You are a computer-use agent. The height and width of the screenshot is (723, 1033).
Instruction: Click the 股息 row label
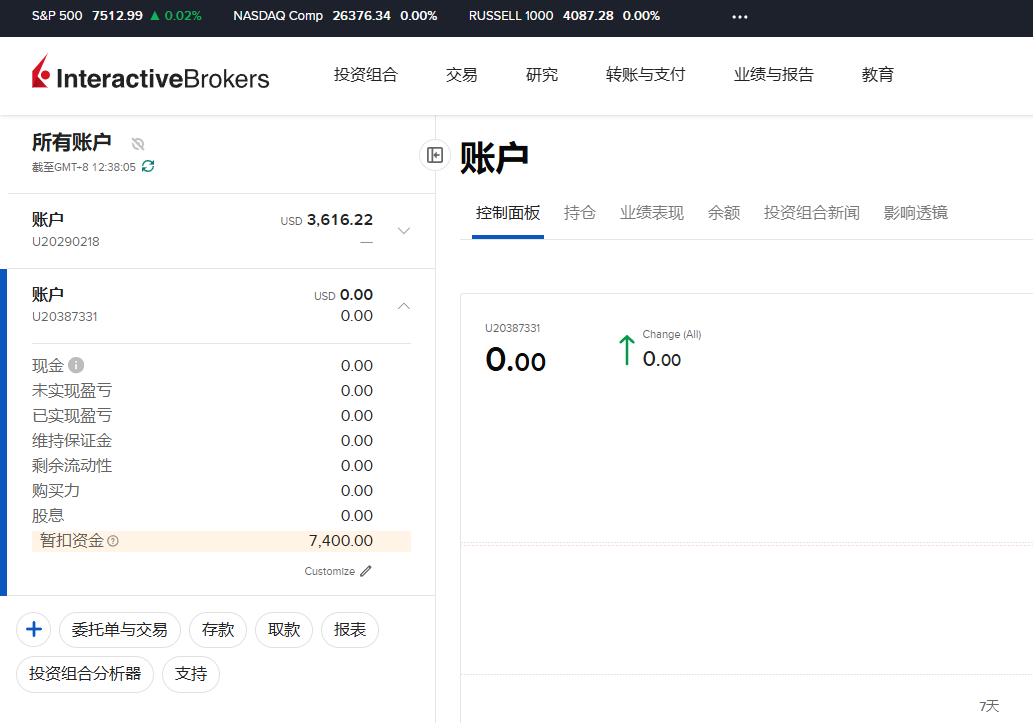48,516
